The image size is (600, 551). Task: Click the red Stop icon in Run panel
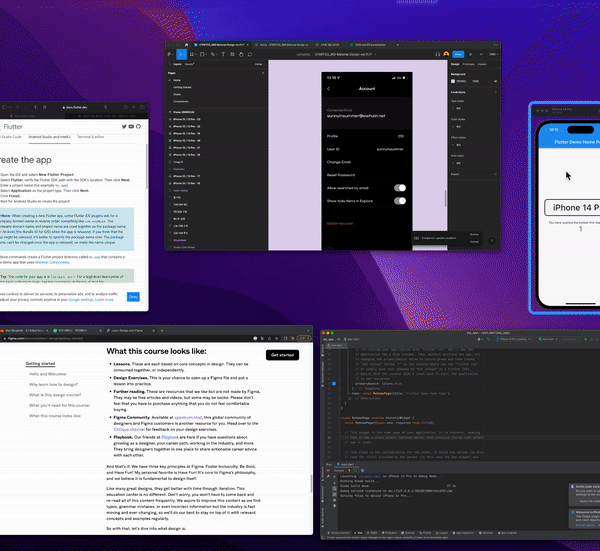[x=328, y=471]
